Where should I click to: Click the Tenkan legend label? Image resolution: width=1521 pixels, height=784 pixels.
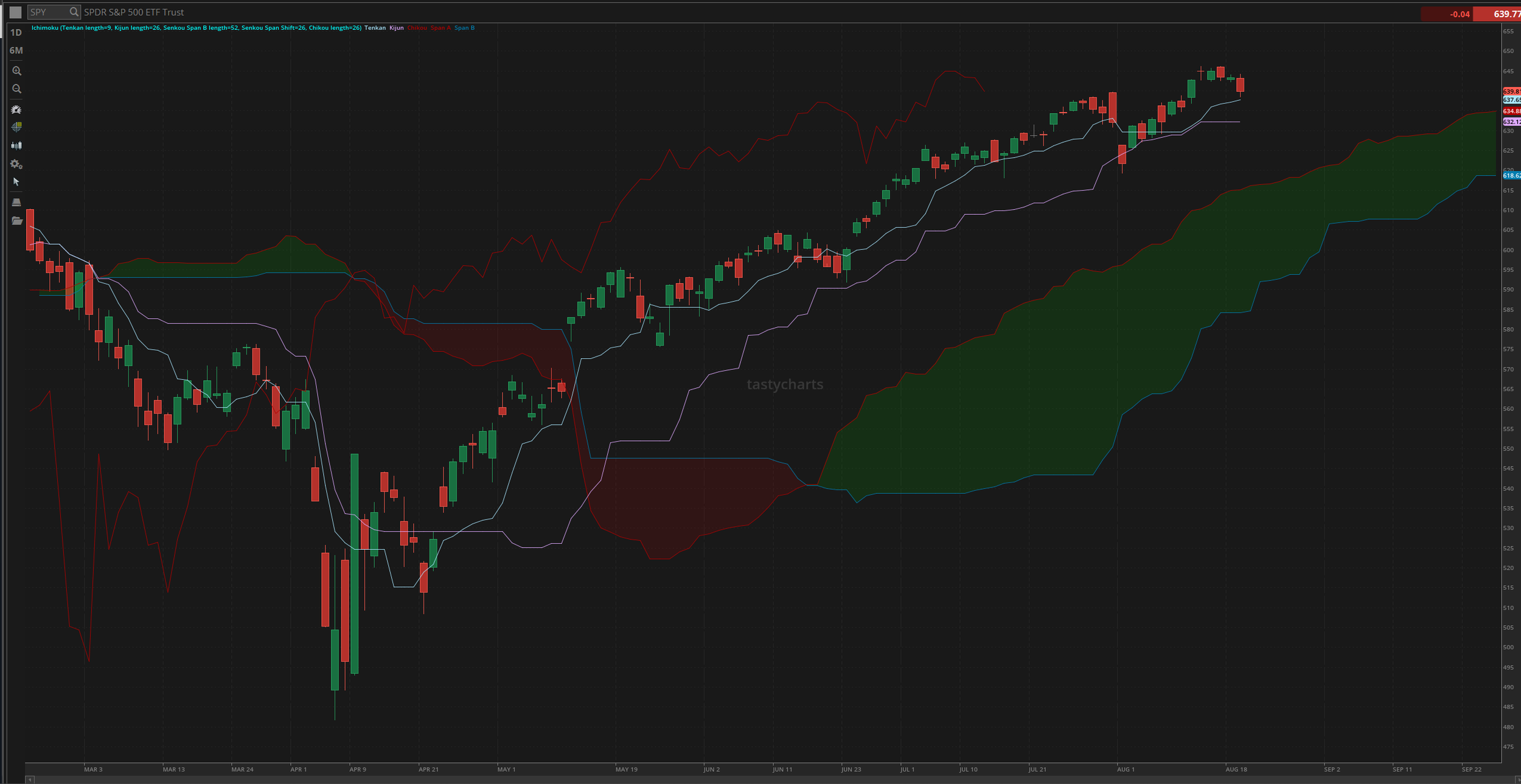click(375, 28)
